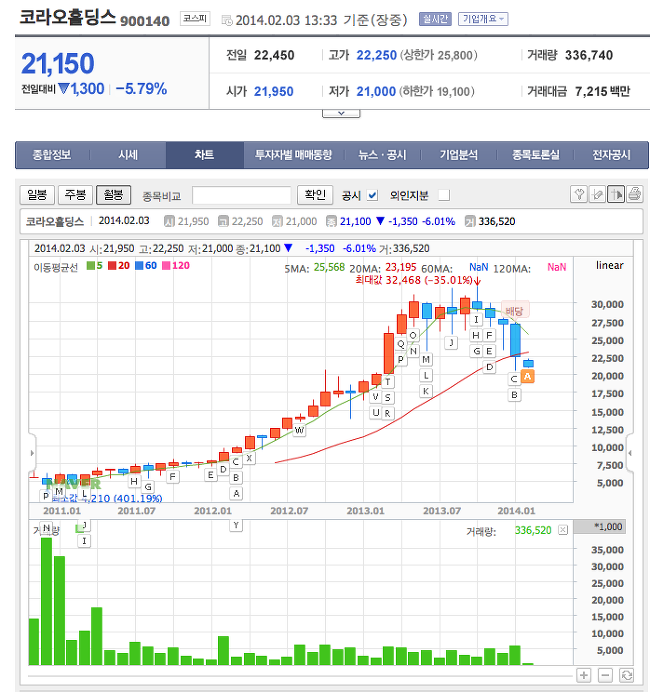This screenshot has height=692, width=650.
Task: Click the chart horizontal scroll track
Action: (300, 676)
